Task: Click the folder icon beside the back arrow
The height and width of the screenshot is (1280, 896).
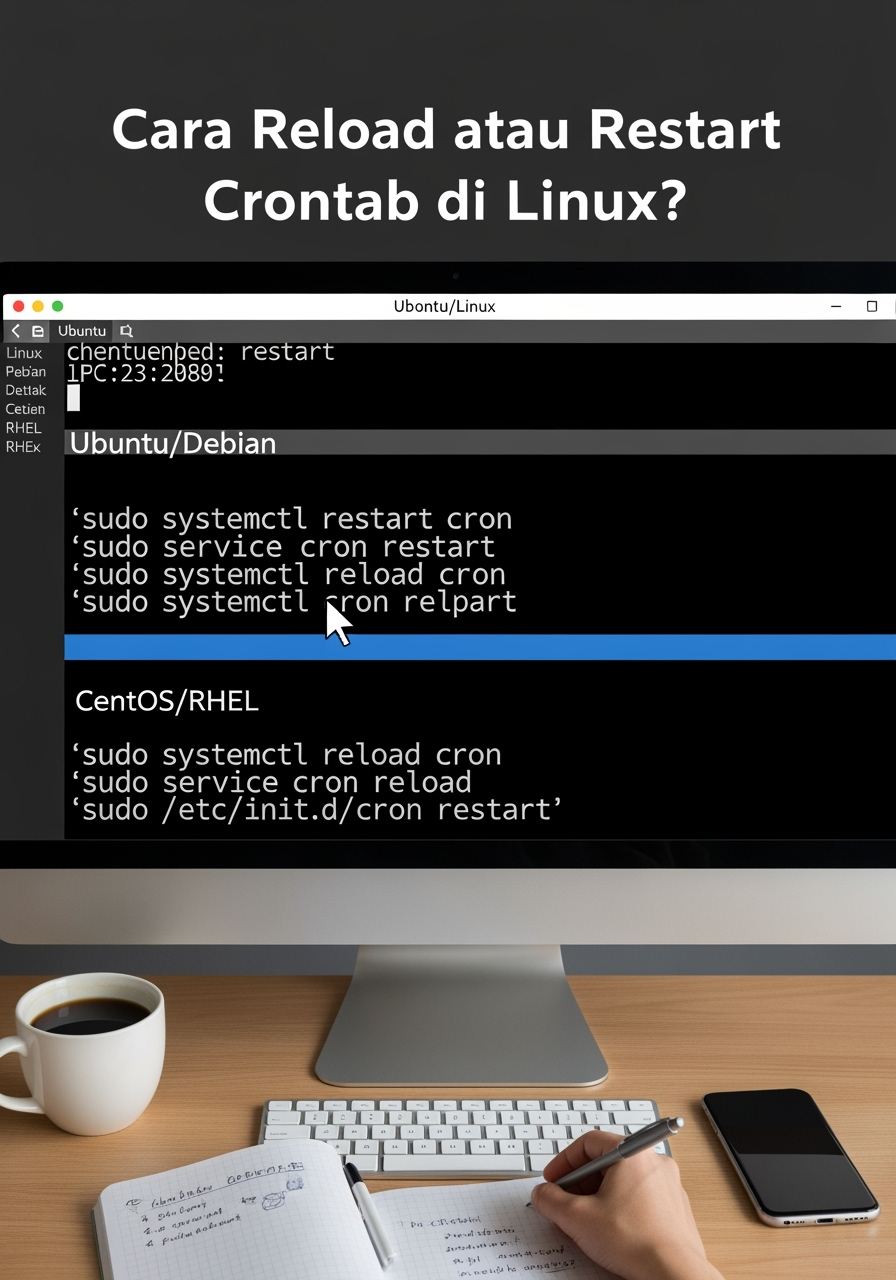Action: coord(37,331)
